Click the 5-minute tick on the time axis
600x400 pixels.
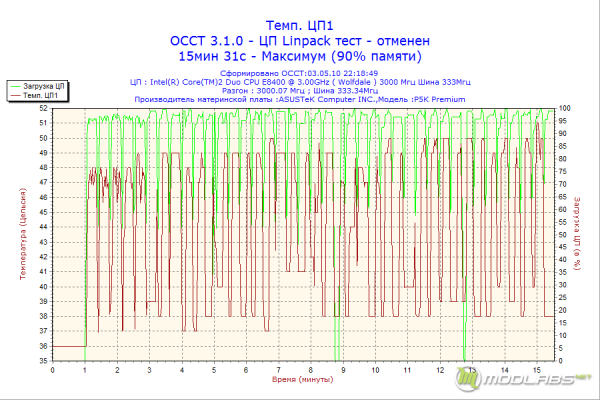point(214,370)
